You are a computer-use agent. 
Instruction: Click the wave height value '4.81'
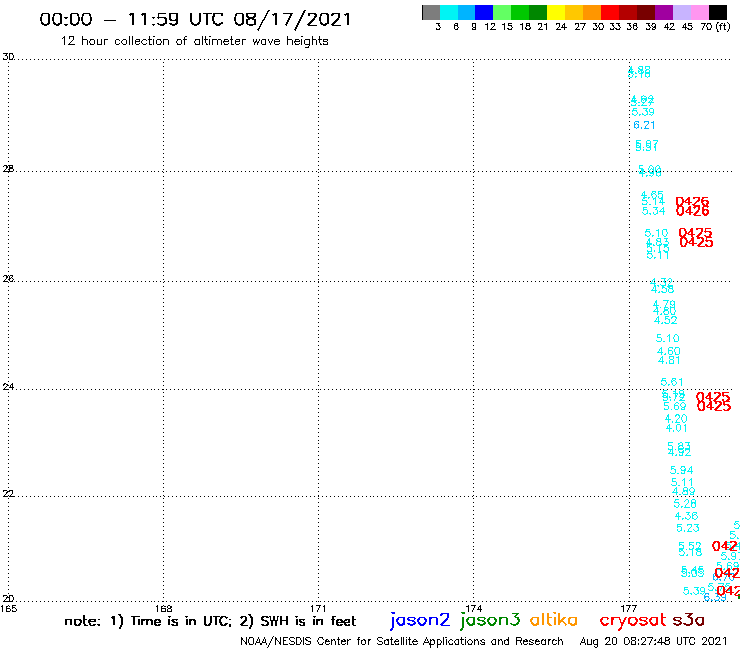669,360
